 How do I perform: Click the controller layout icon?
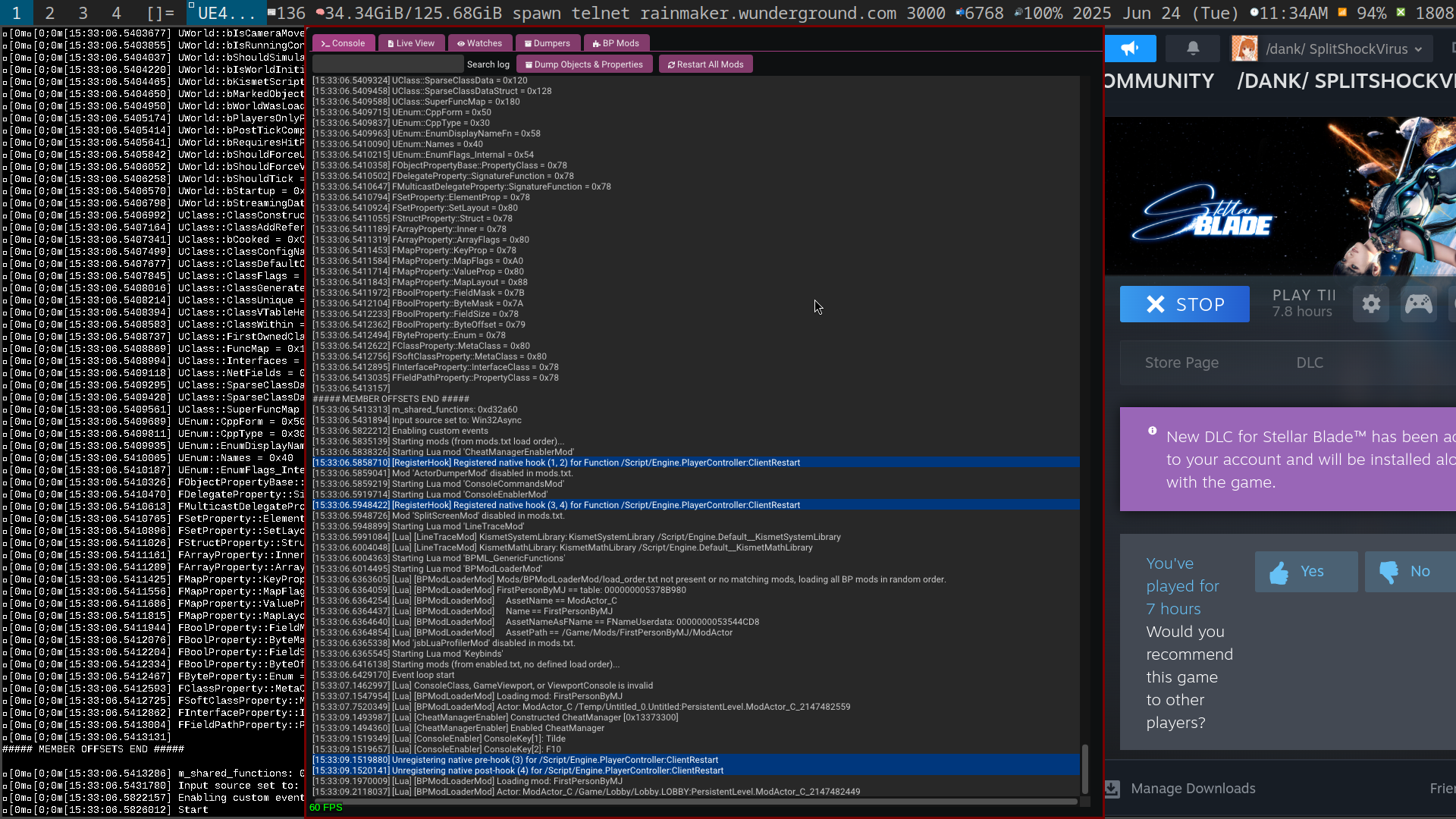(1418, 304)
